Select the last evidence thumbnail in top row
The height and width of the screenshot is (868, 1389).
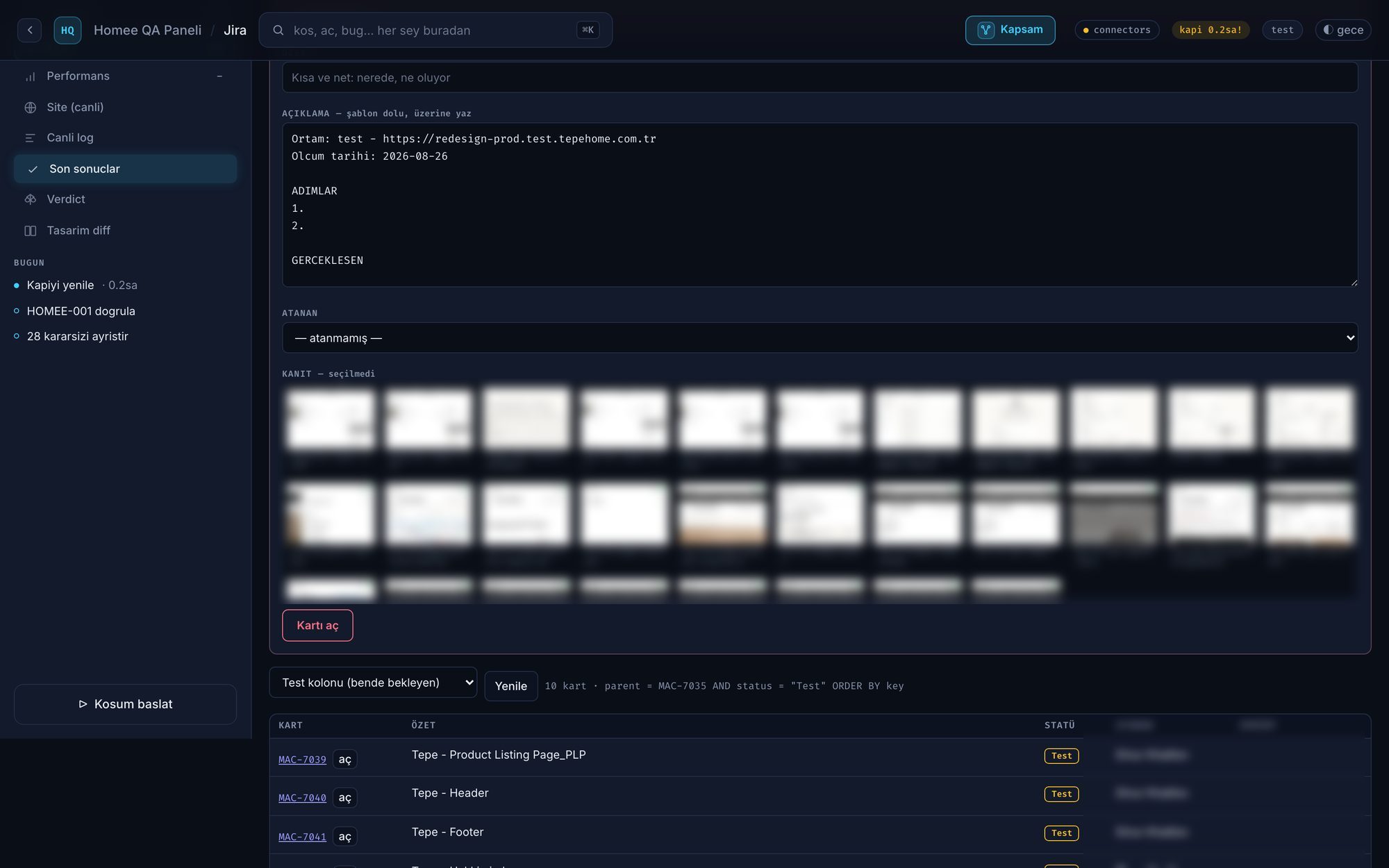1309,419
